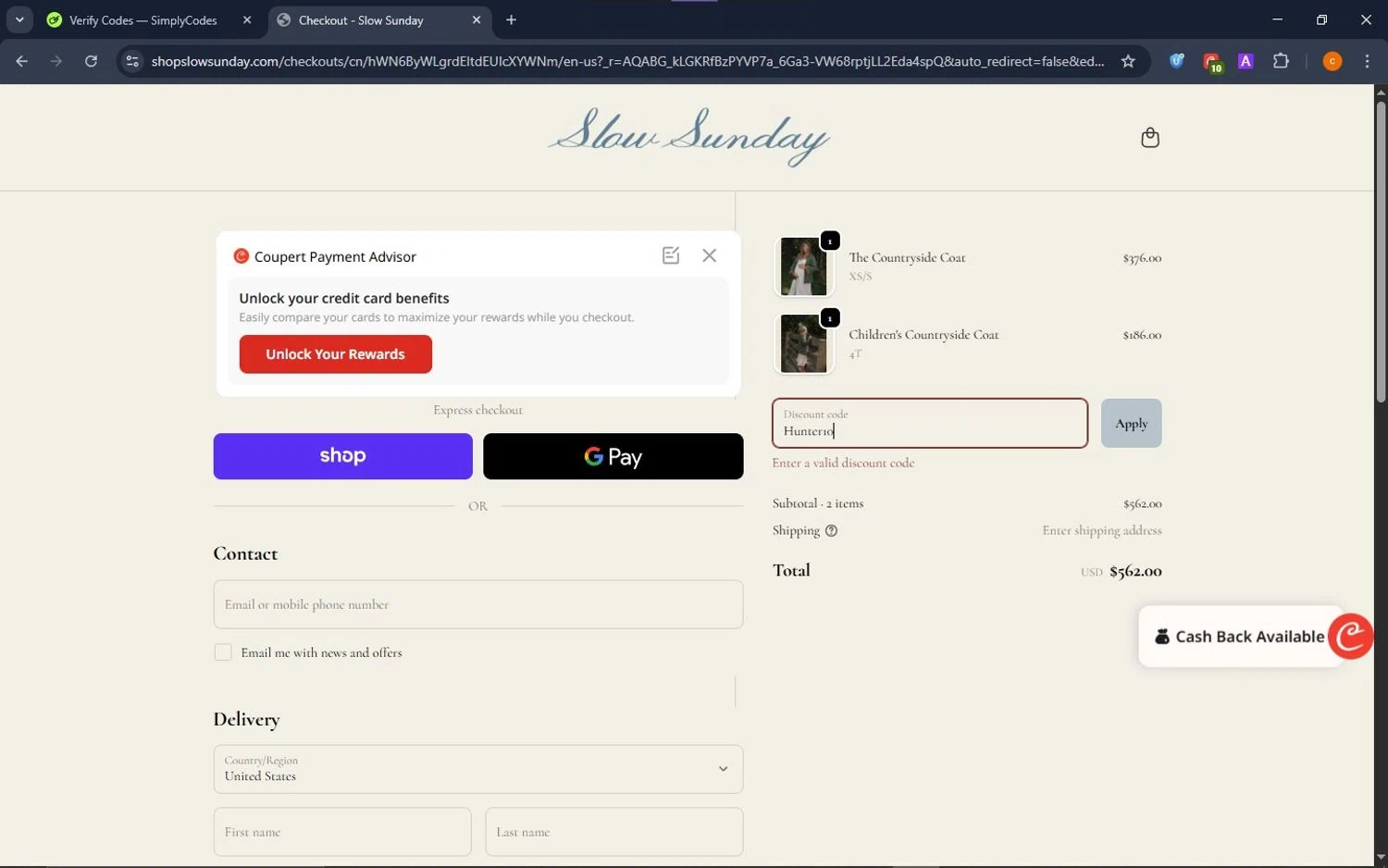
Task: Open the Chrome profile avatar
Action: pos(1332,61)
